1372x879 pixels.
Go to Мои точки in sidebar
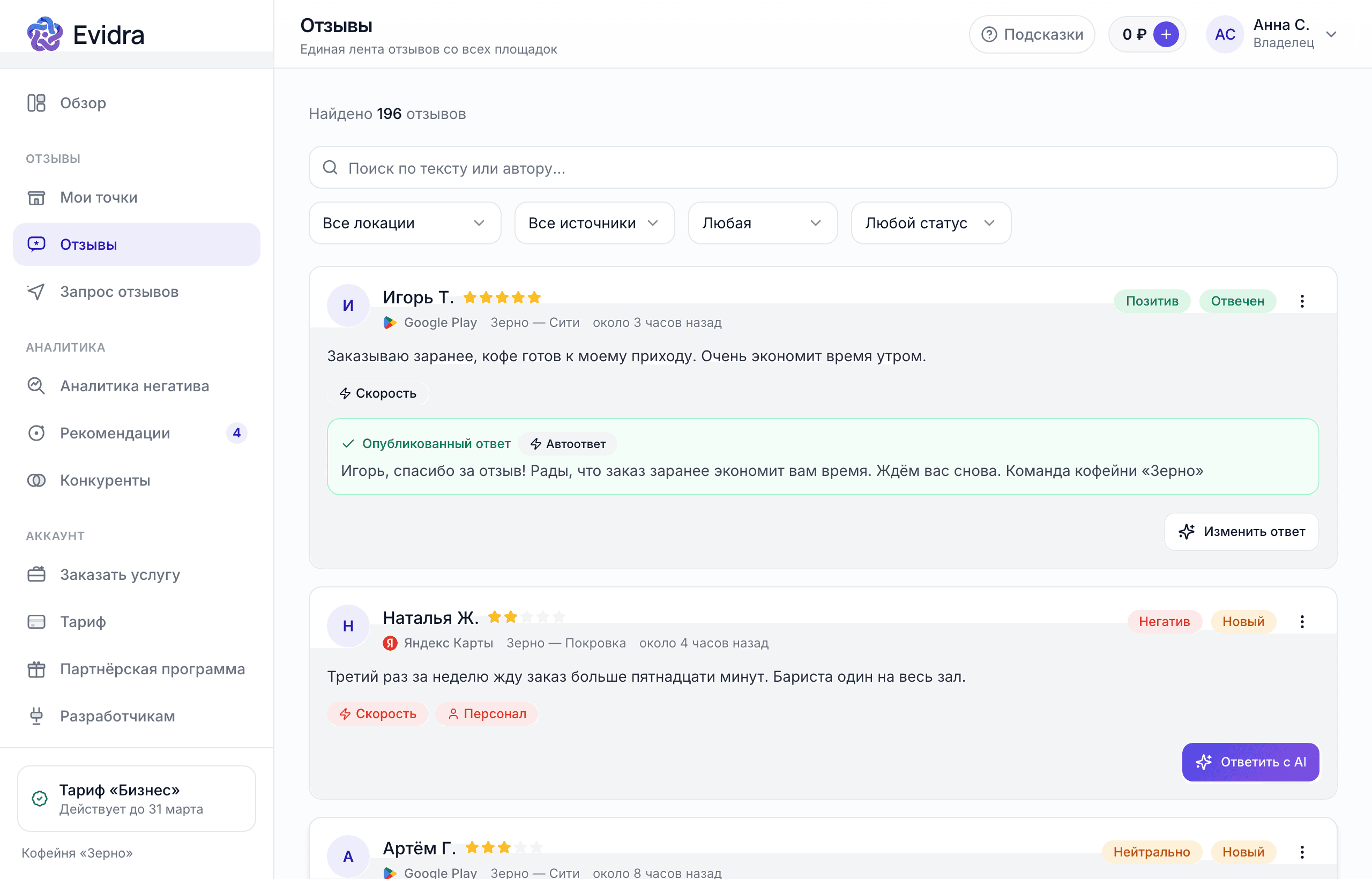point(137,197)
